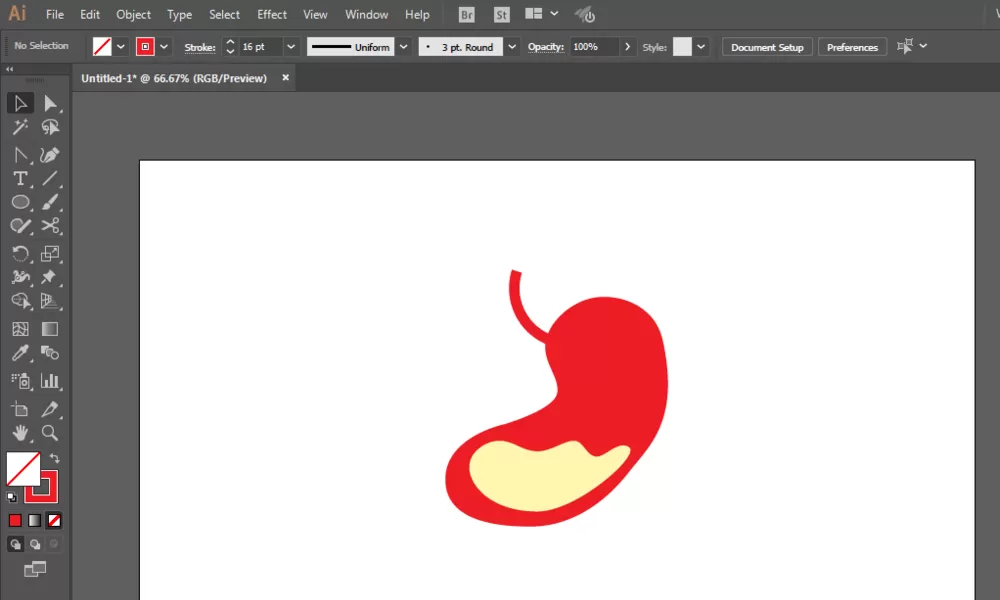This screenshot has width=1000, height=600.
Task: Select the Lasso tool
Action: (50, 127)
